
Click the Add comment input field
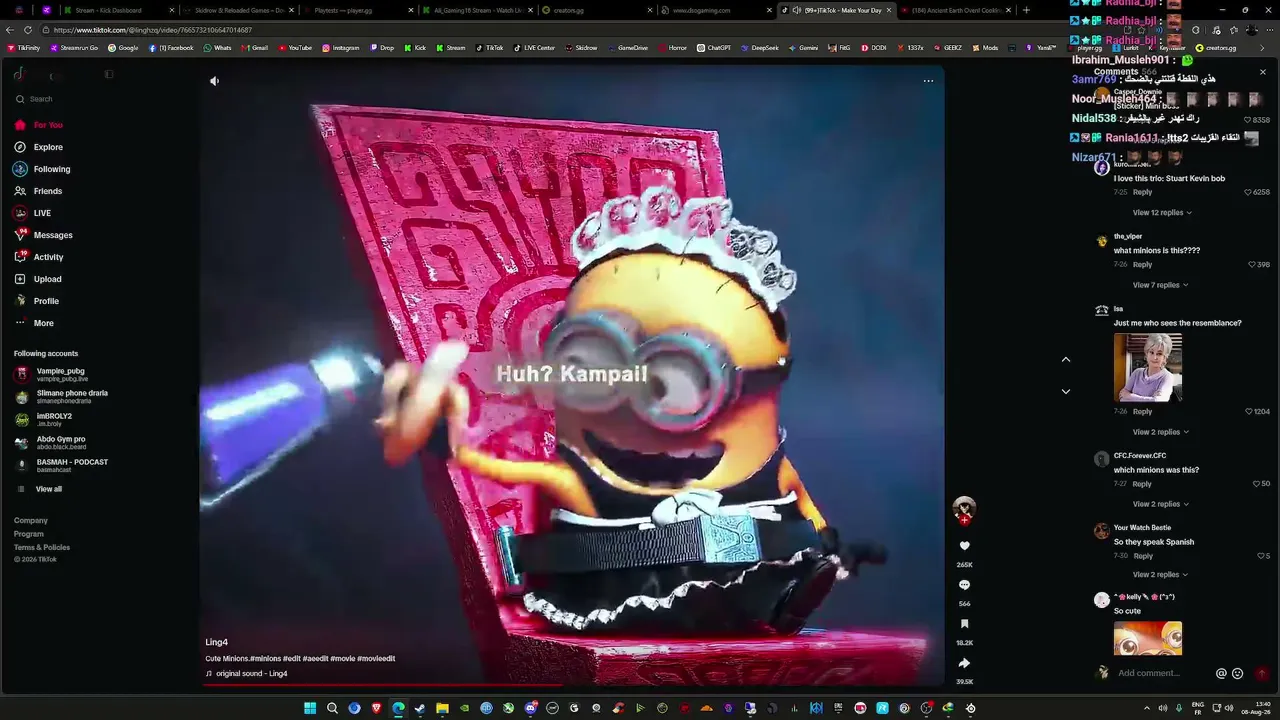pyautogui.click(x=1160, y=673)
